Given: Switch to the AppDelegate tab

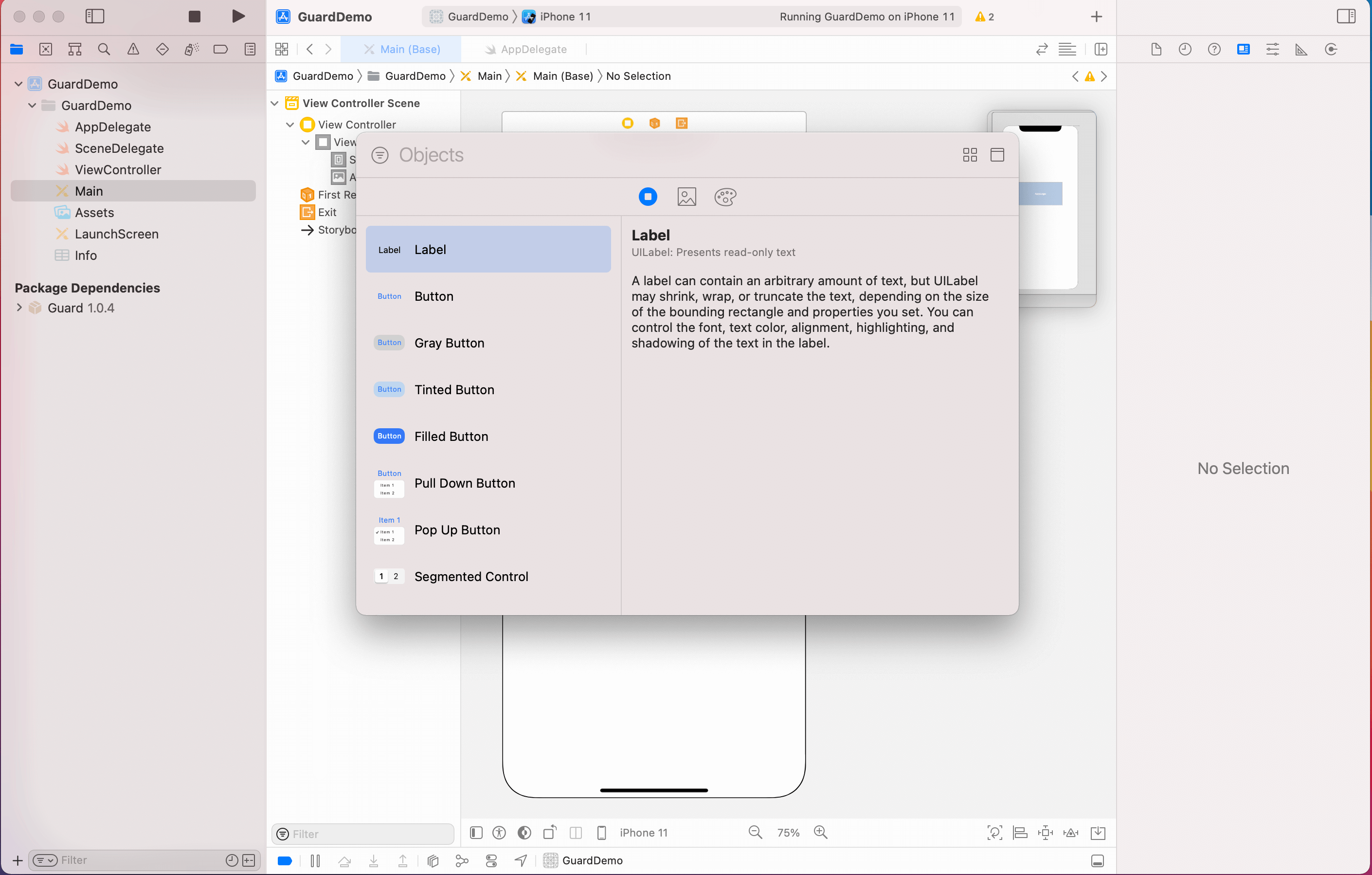Looking at the screenshot, I should (533, 50).
